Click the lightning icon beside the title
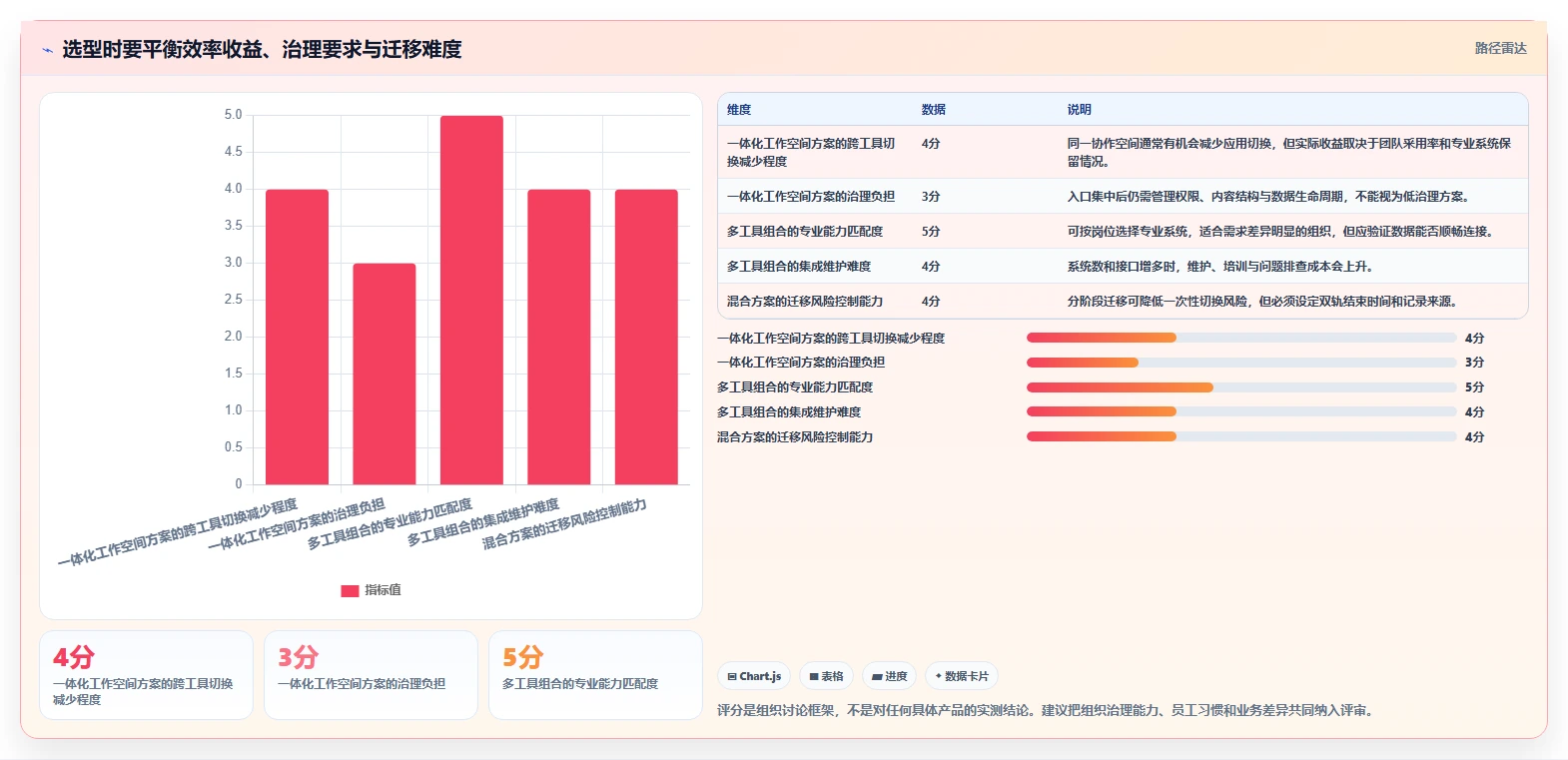Image resolution: width=1568 pixels, height=760 pixels. click(47, 50)
